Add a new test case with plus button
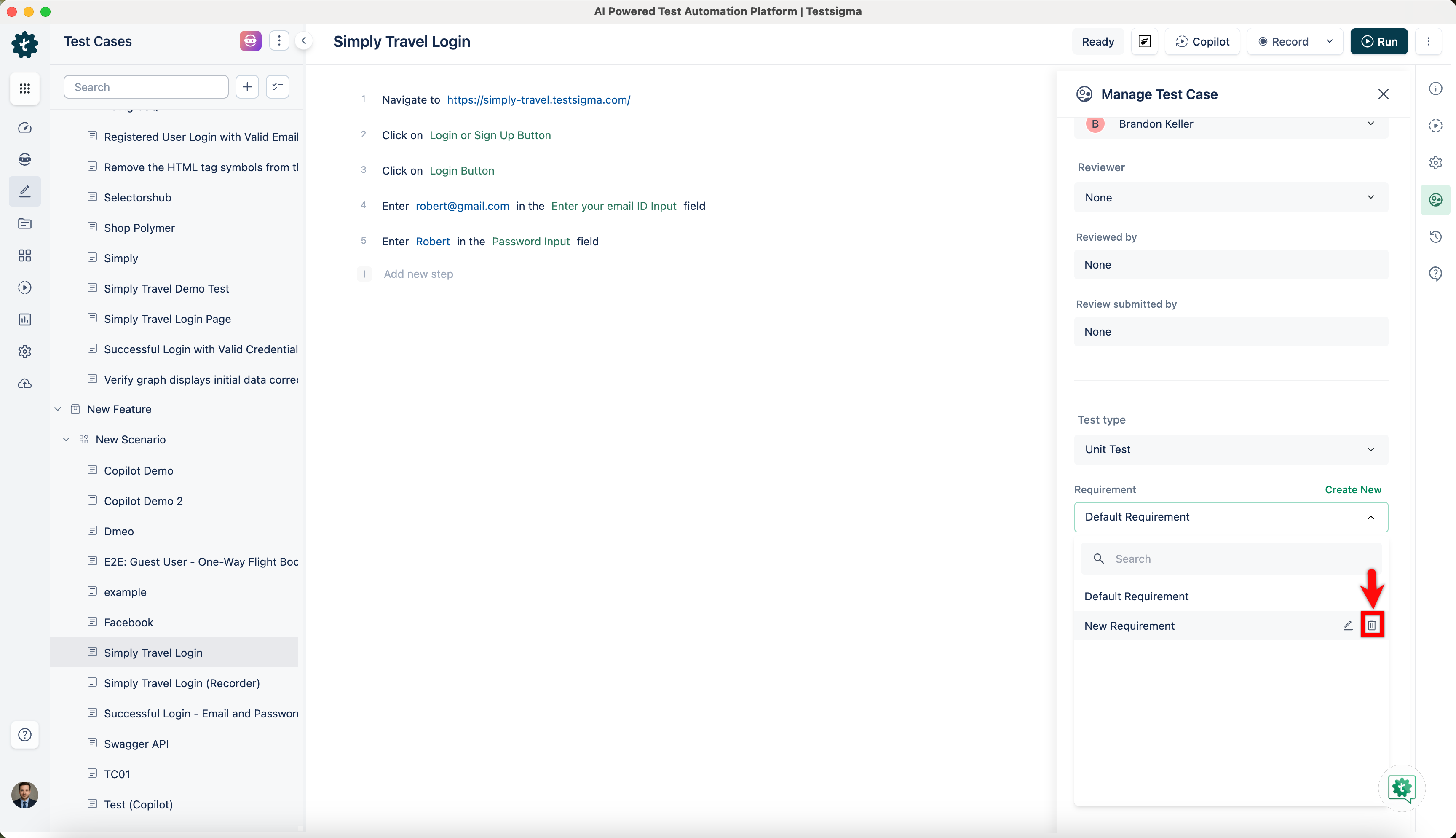1456x838 pixels. 247,87
